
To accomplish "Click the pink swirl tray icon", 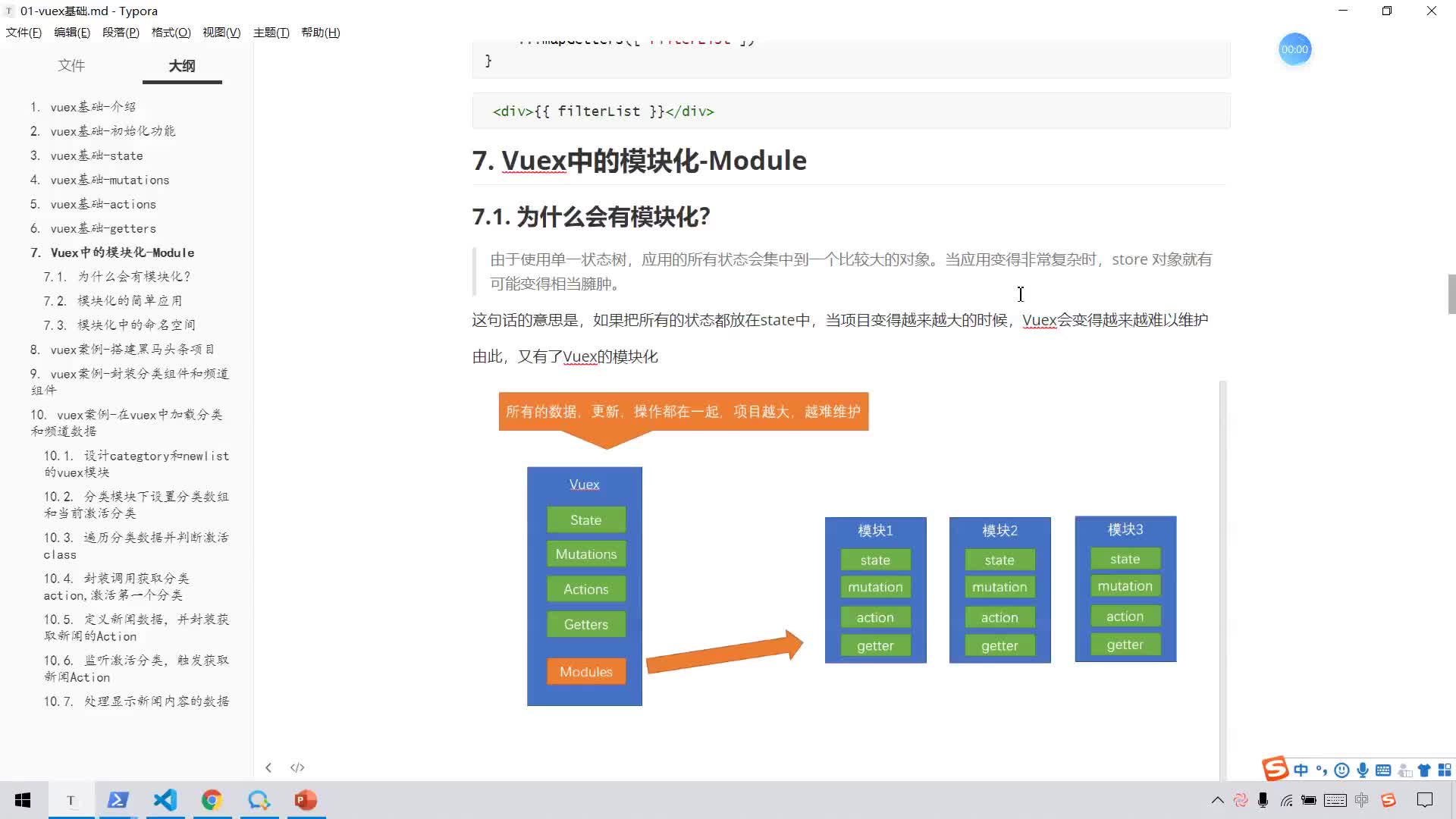I will (1241, 800).
